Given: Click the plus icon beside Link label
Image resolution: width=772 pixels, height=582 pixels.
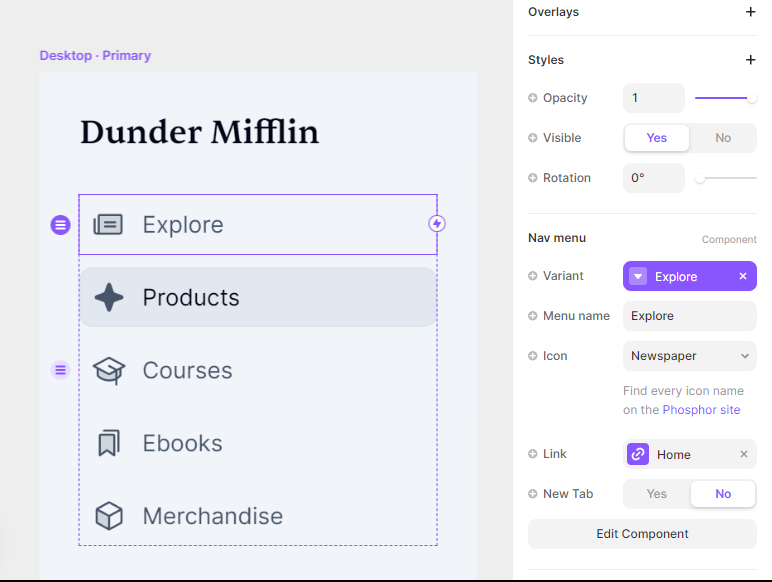Looking at the screenshot, I should pos(532,453).
